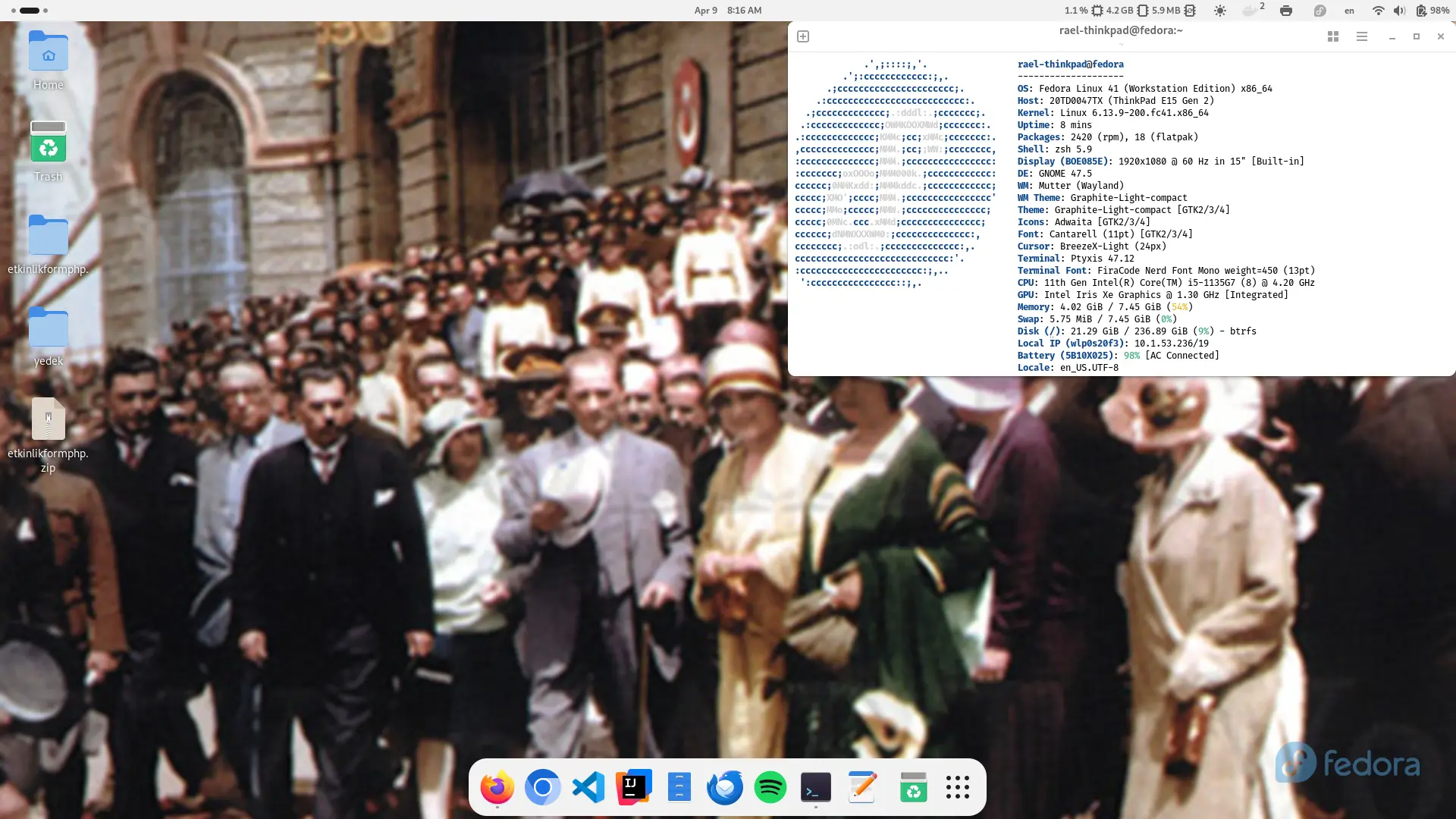Screen dimensions: 1456x819
Task: Open the Apr 9 8:16 AM clock menu
Action: coord(728,11)
